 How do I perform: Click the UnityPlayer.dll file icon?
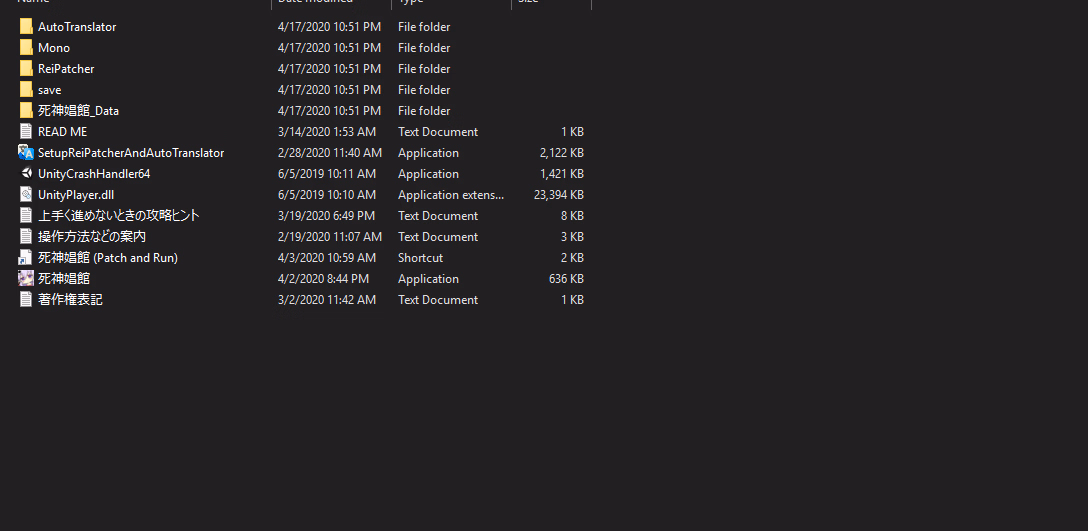click(x=26, y=194)
